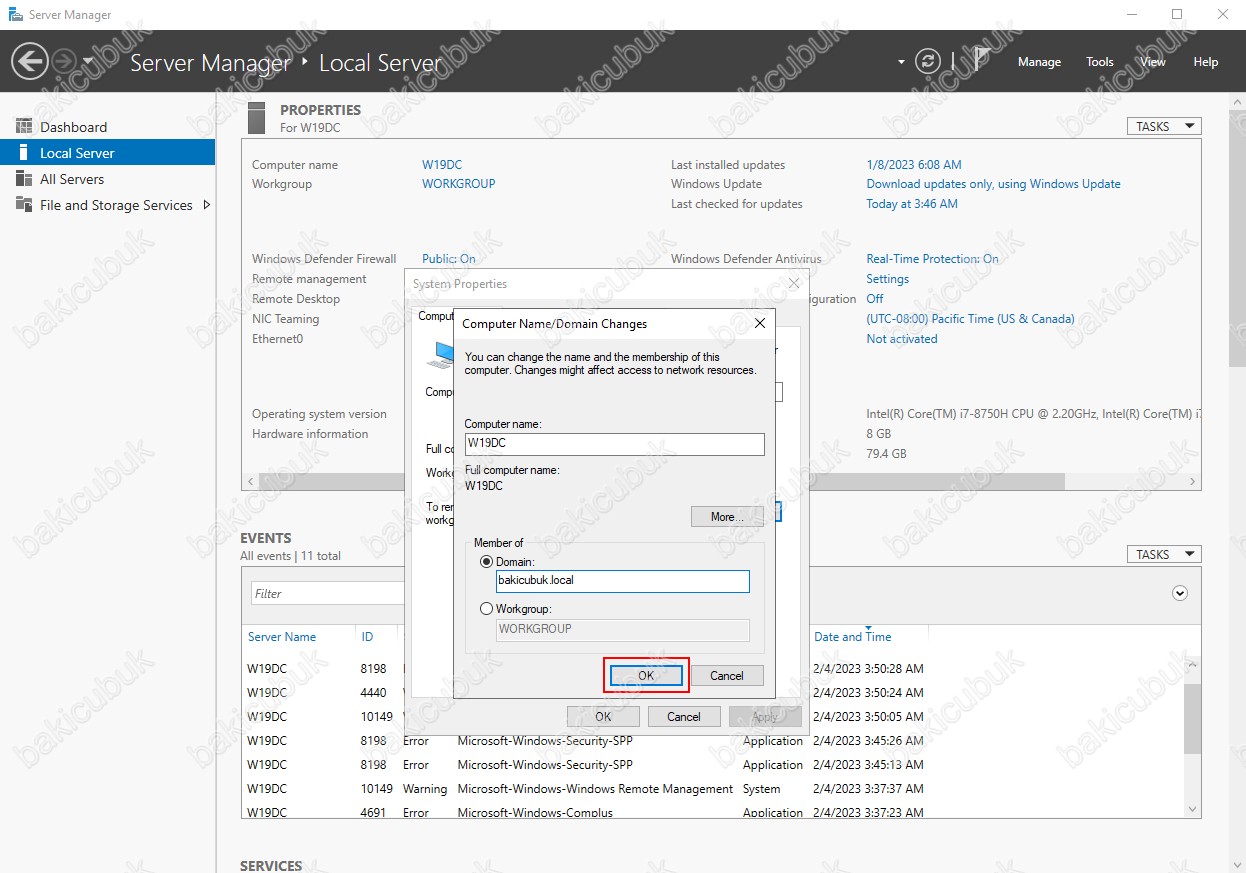Click the Events list vertical scrollbar

click(1192, 719)
